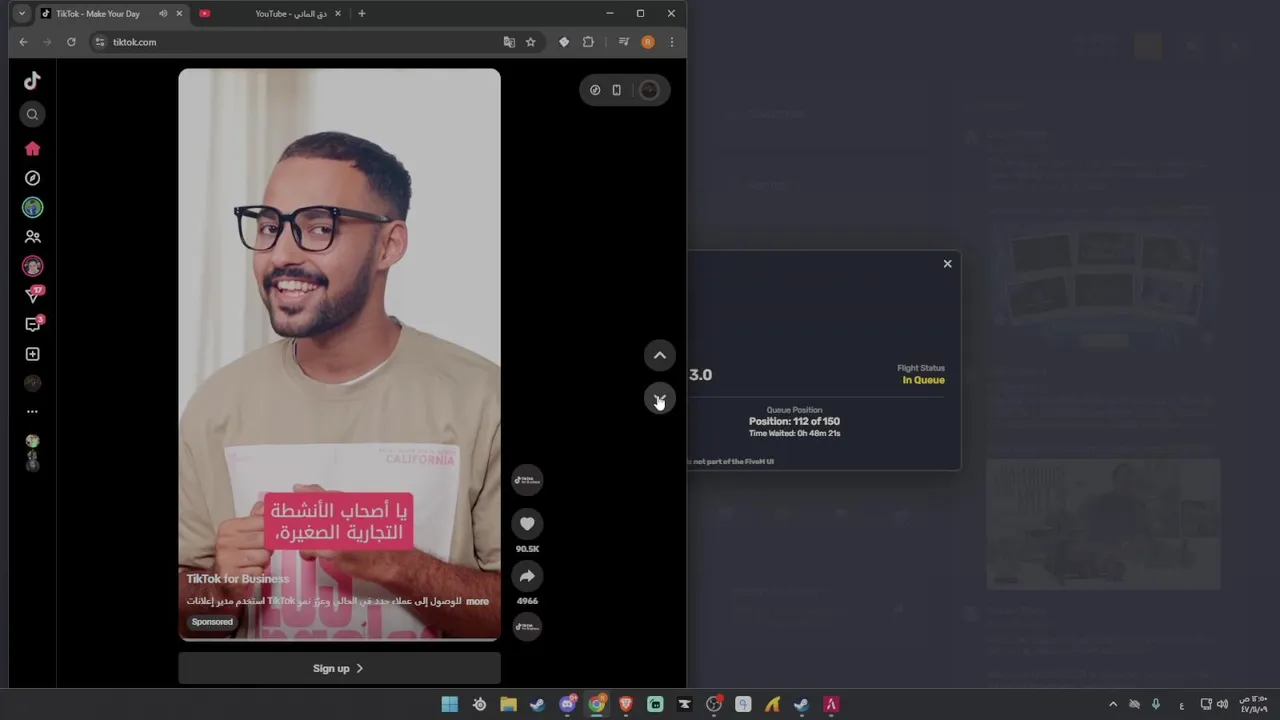The height and width of the screenshot is (720, 1280).
Task: Open the Friends icon in TikTok sidebar
Action: 32,237
